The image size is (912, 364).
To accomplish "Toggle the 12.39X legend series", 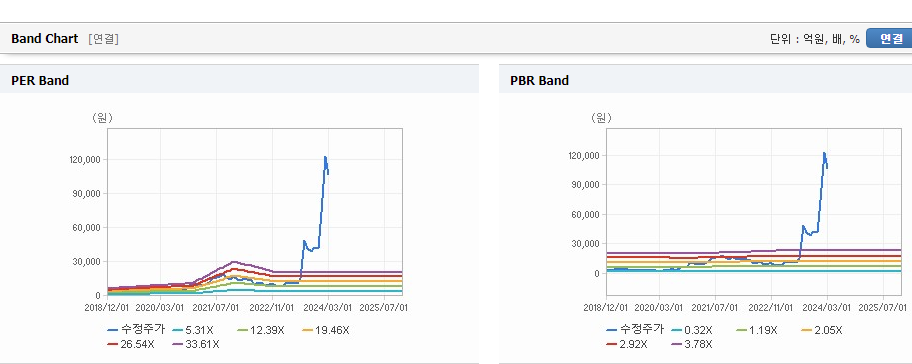I will [261, 330].
